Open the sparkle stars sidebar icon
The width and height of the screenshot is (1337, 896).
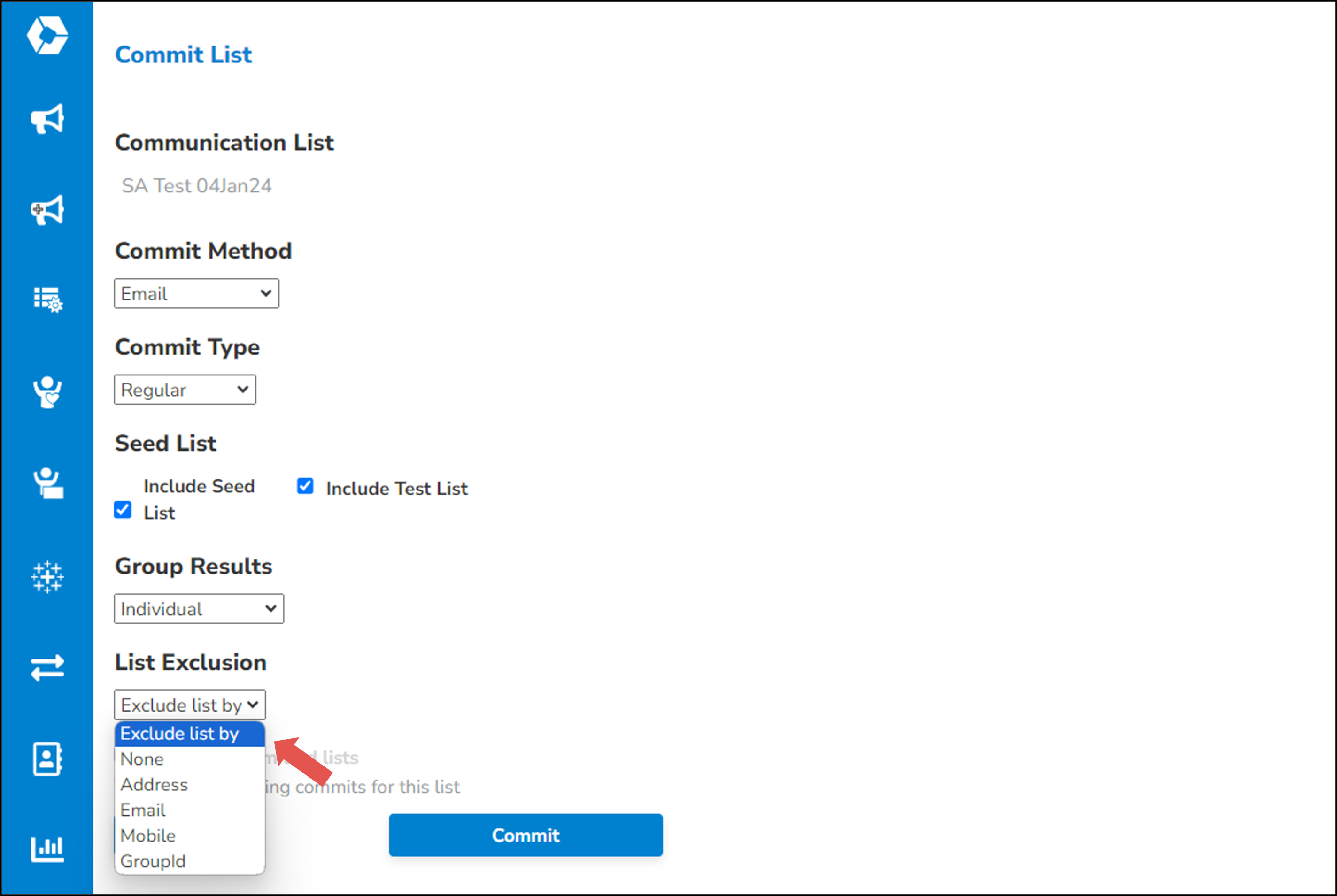pyautogui.click(x=47, y=576)
